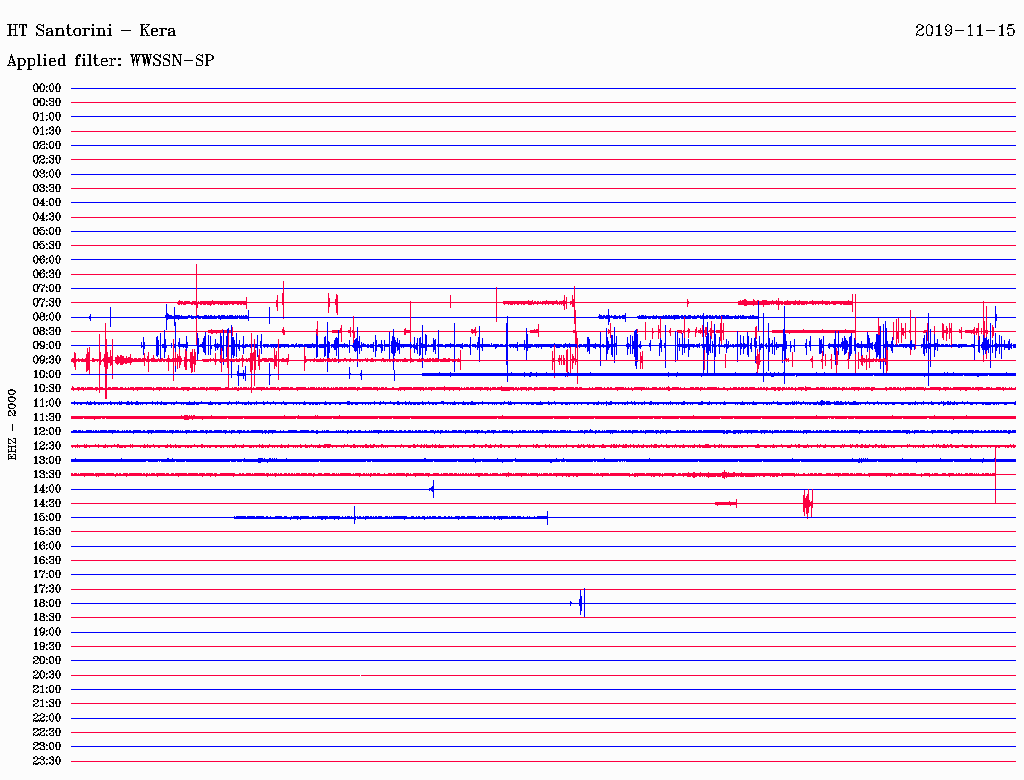Click the blue spike on the 14:00 trace
Viewport: 1024px width, 780px height.
click(x=432, y=489)
